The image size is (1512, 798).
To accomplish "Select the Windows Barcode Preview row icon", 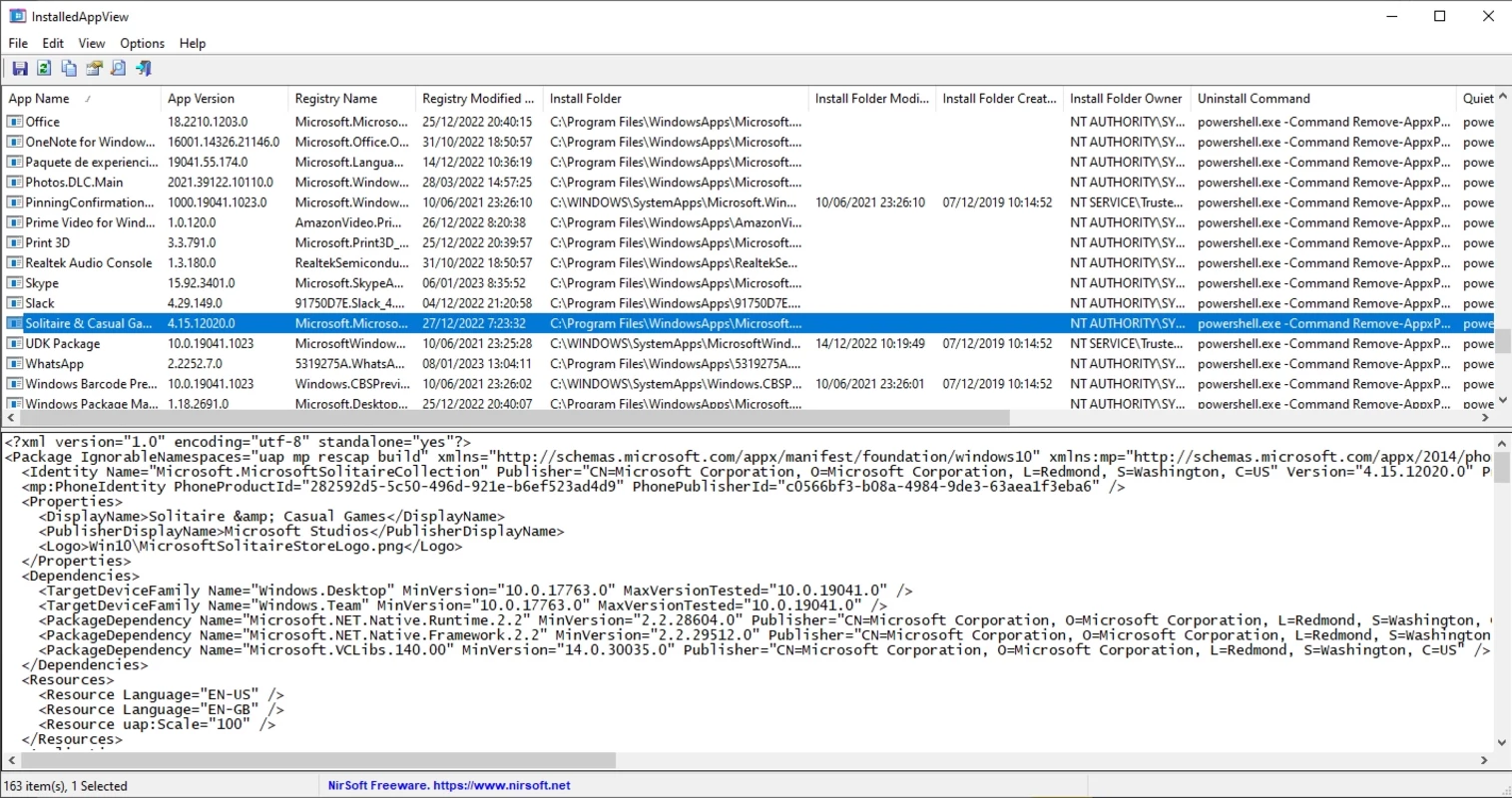I will tap(15, 384).
